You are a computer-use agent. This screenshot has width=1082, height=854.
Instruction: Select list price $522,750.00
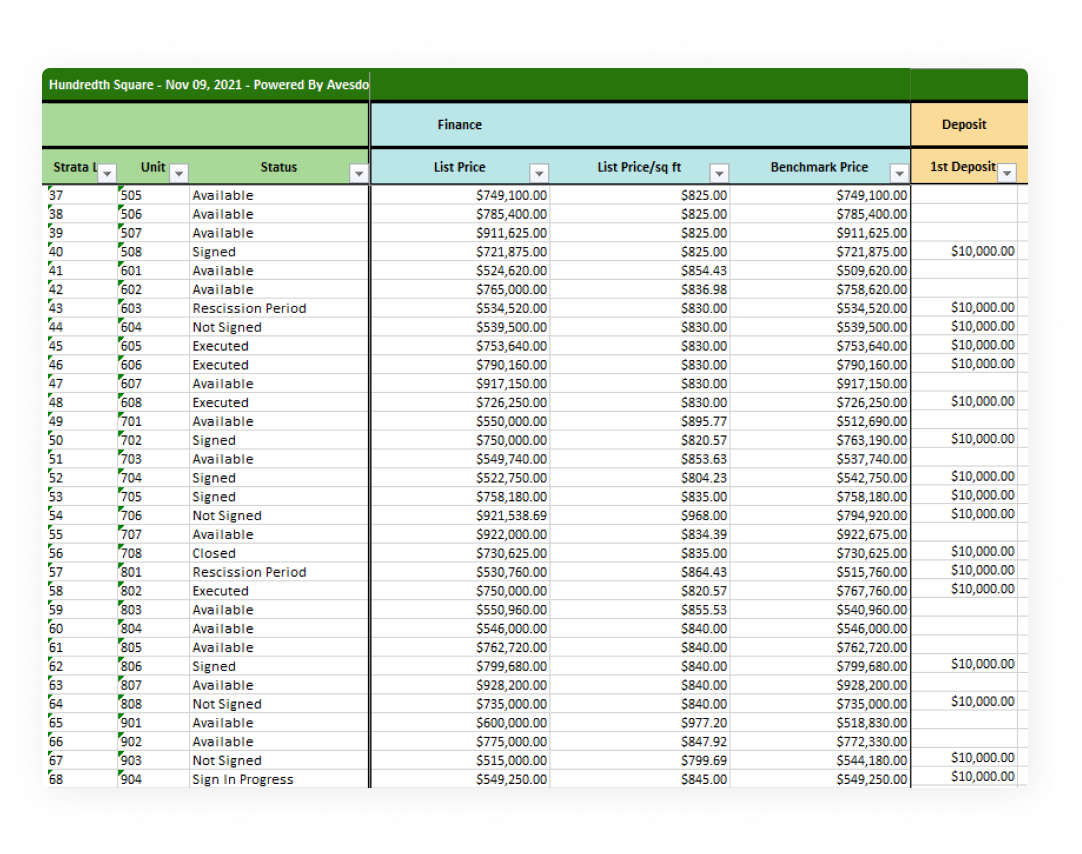461,477
